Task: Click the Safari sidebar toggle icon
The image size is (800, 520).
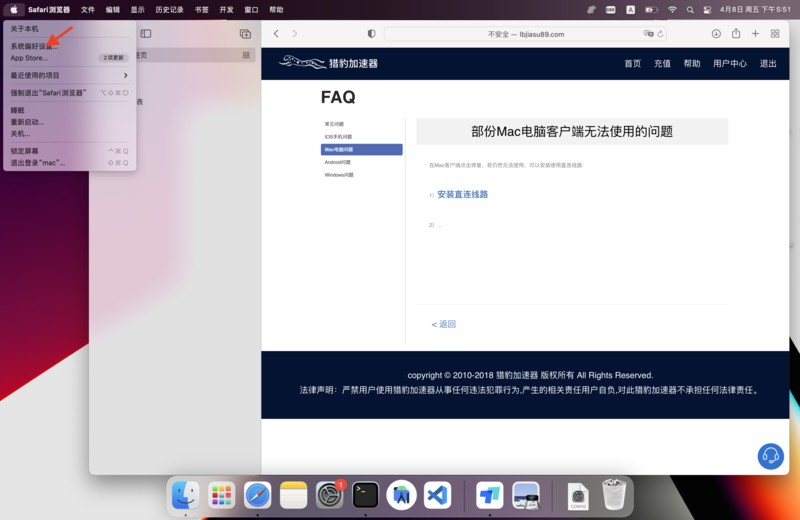Action: click(x=146, y=34)
